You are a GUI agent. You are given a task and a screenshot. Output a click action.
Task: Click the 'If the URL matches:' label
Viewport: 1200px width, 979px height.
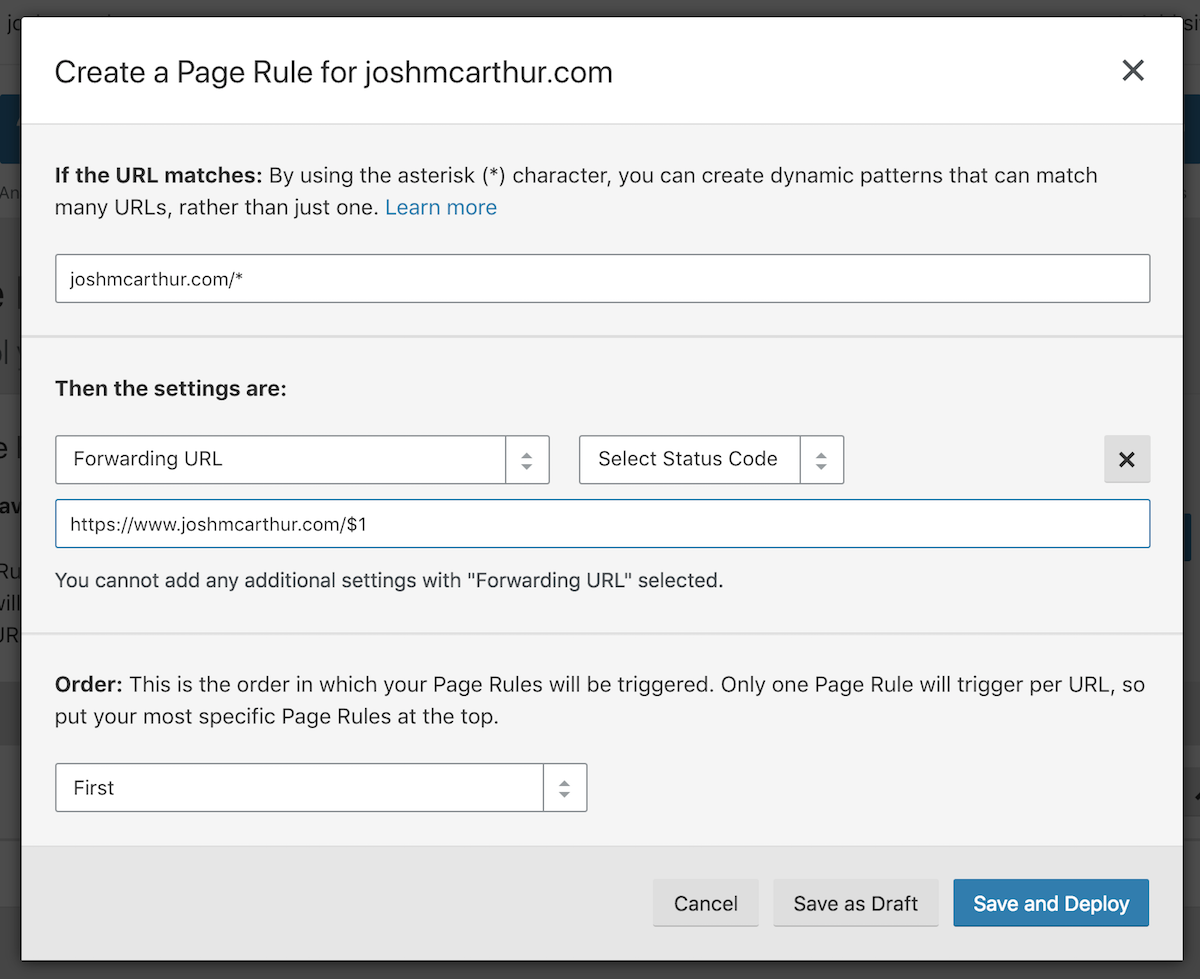[x=158, y=176]
